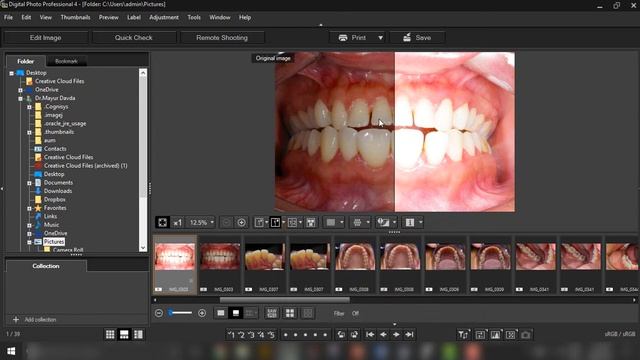Switch the preview to x1 magnification

pyautogui.click(x=177, y=222)
